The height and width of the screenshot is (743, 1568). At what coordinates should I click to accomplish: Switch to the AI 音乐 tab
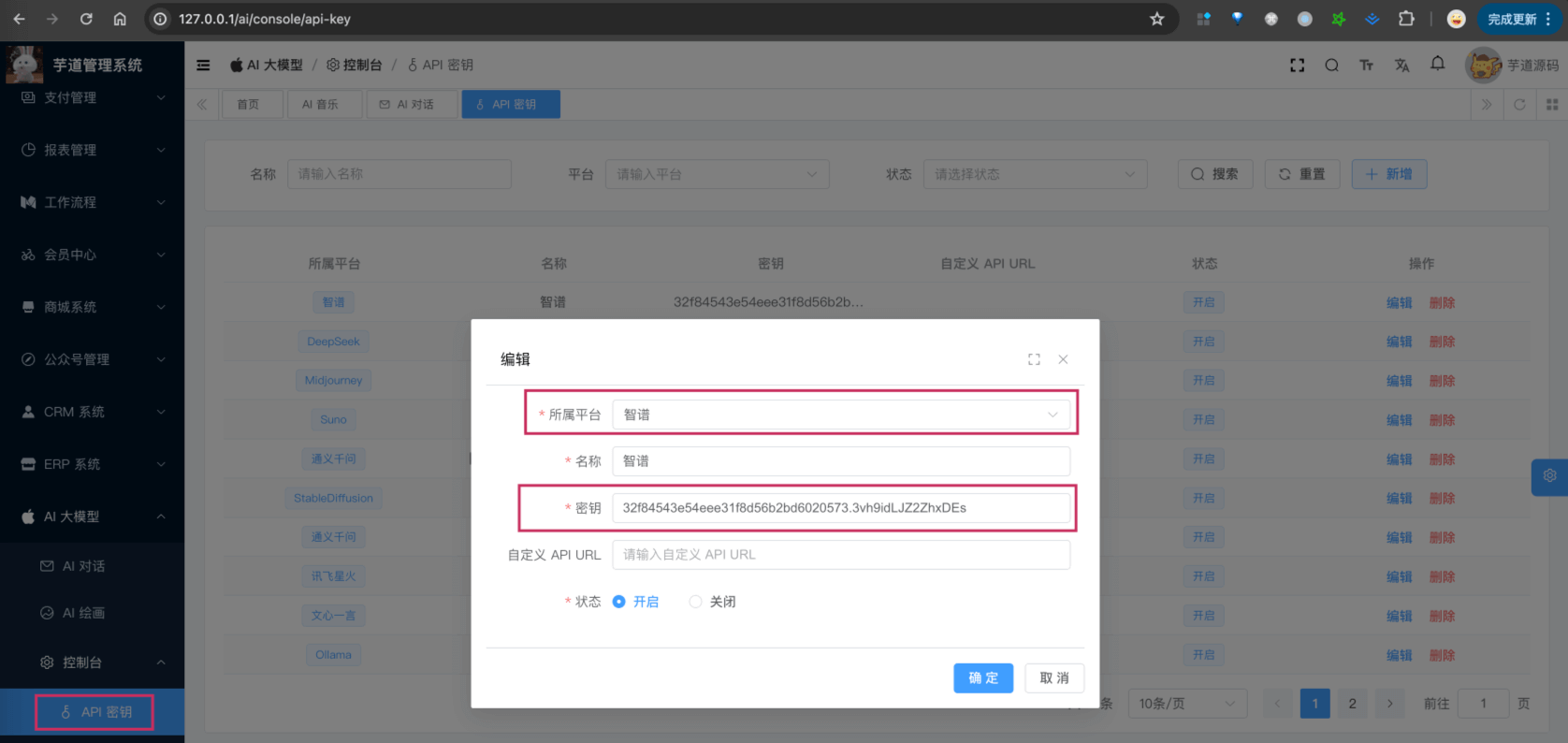[320, 105]
